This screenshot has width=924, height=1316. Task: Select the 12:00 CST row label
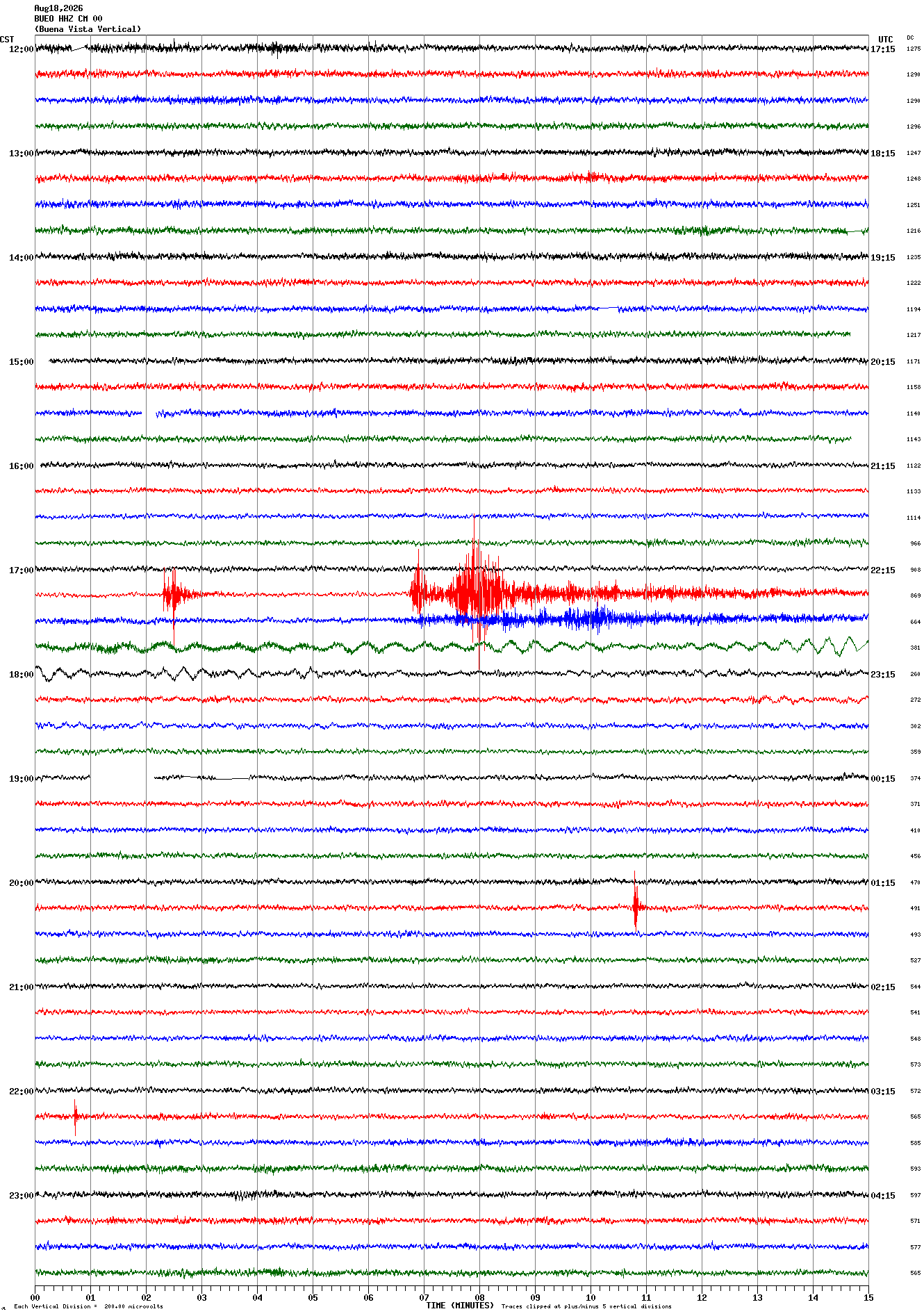pos(21,49)
